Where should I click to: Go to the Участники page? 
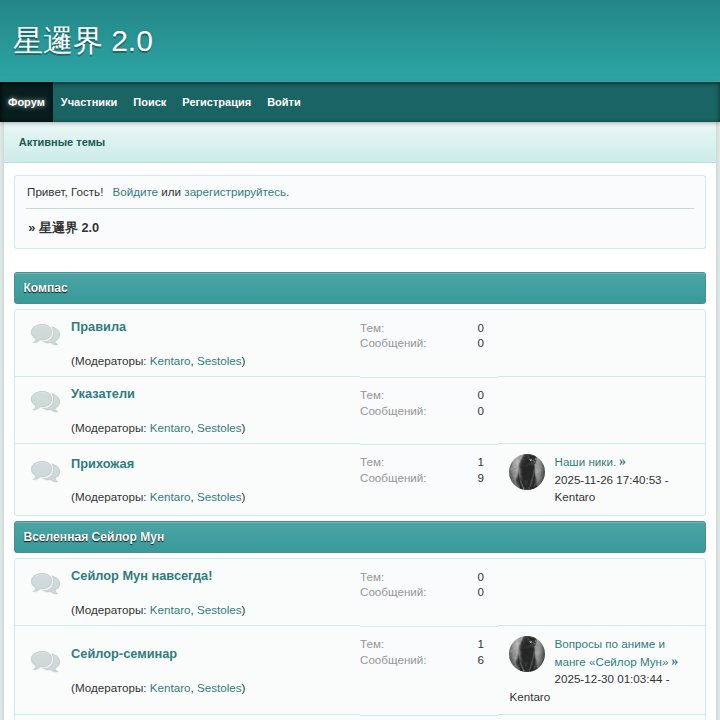tap(89, 102)
